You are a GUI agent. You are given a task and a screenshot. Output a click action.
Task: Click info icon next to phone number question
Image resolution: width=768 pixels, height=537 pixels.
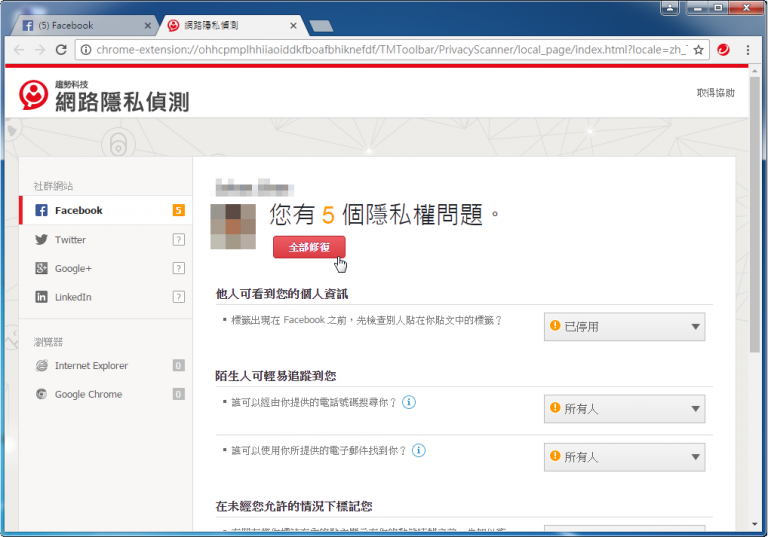pos(409,402)
